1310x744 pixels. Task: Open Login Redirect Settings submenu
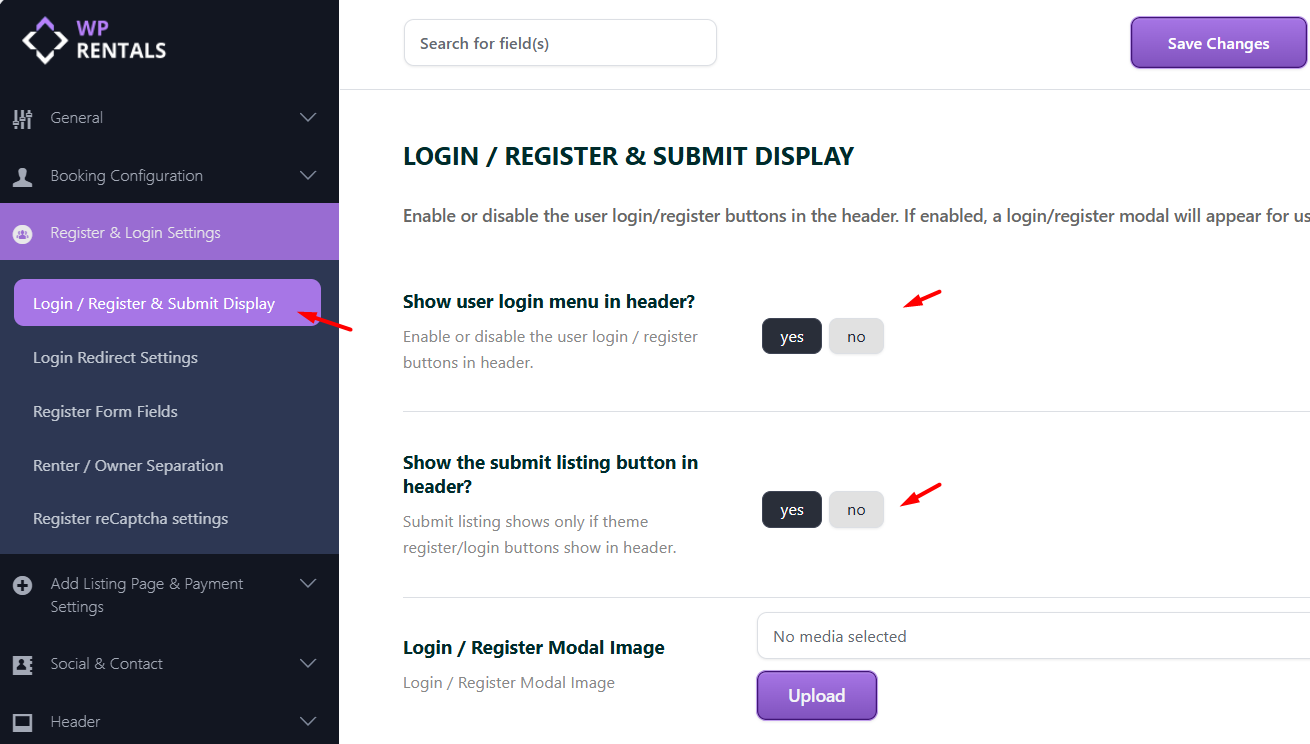[115, 358]
